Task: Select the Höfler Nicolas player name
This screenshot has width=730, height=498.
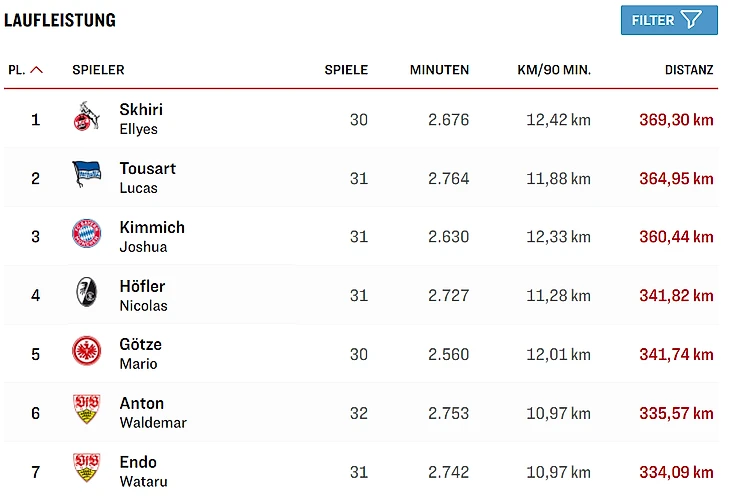Action: pyautogui.click(x=143, y=295)
